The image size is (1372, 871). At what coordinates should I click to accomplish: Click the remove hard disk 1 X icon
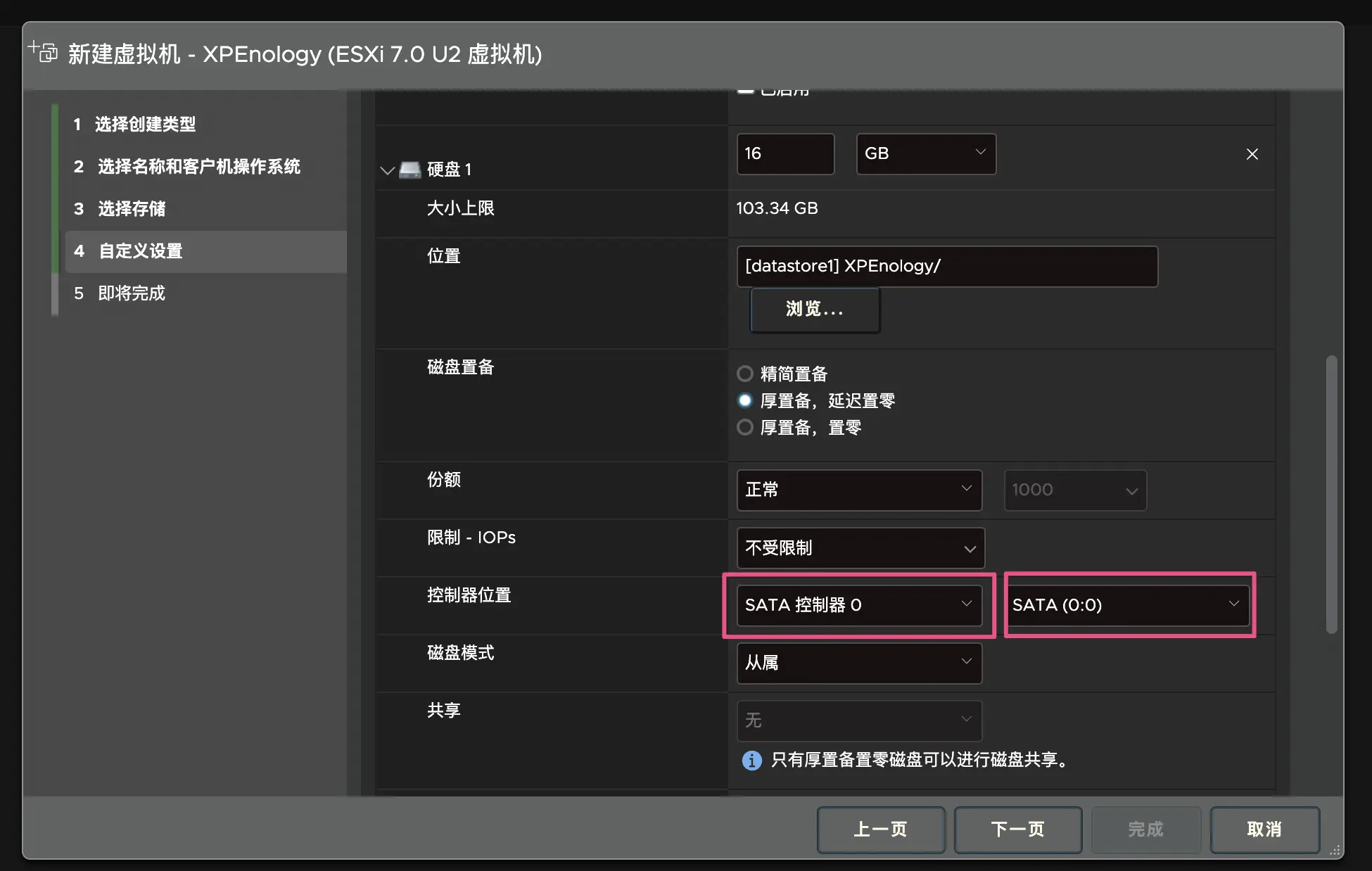1252,154
